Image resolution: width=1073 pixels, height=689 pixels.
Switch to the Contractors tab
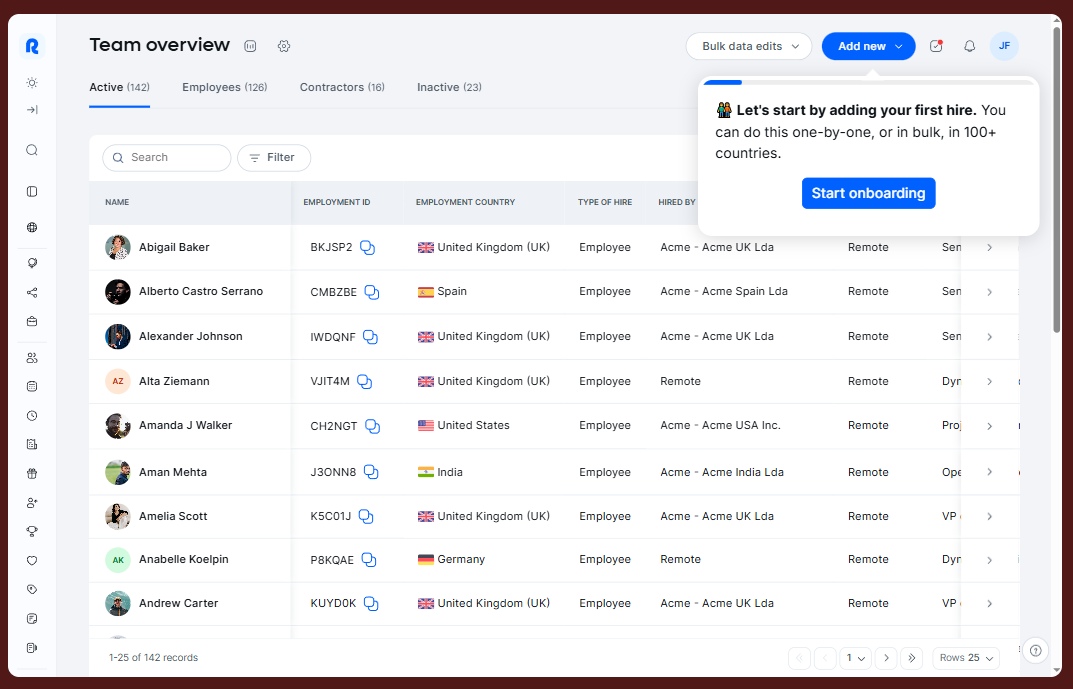pos(341,88)
